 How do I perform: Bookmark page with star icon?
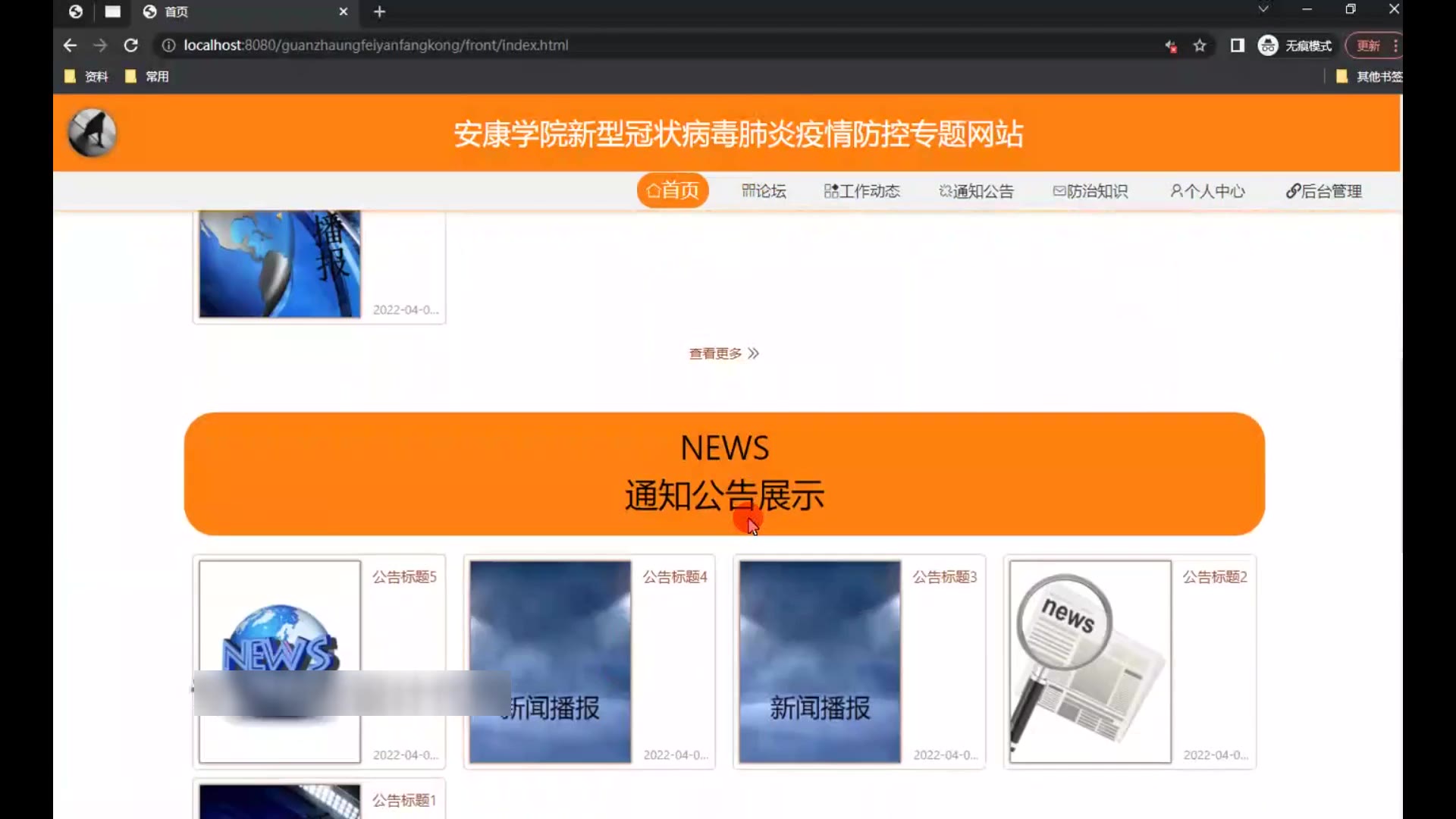(1200, 45)
